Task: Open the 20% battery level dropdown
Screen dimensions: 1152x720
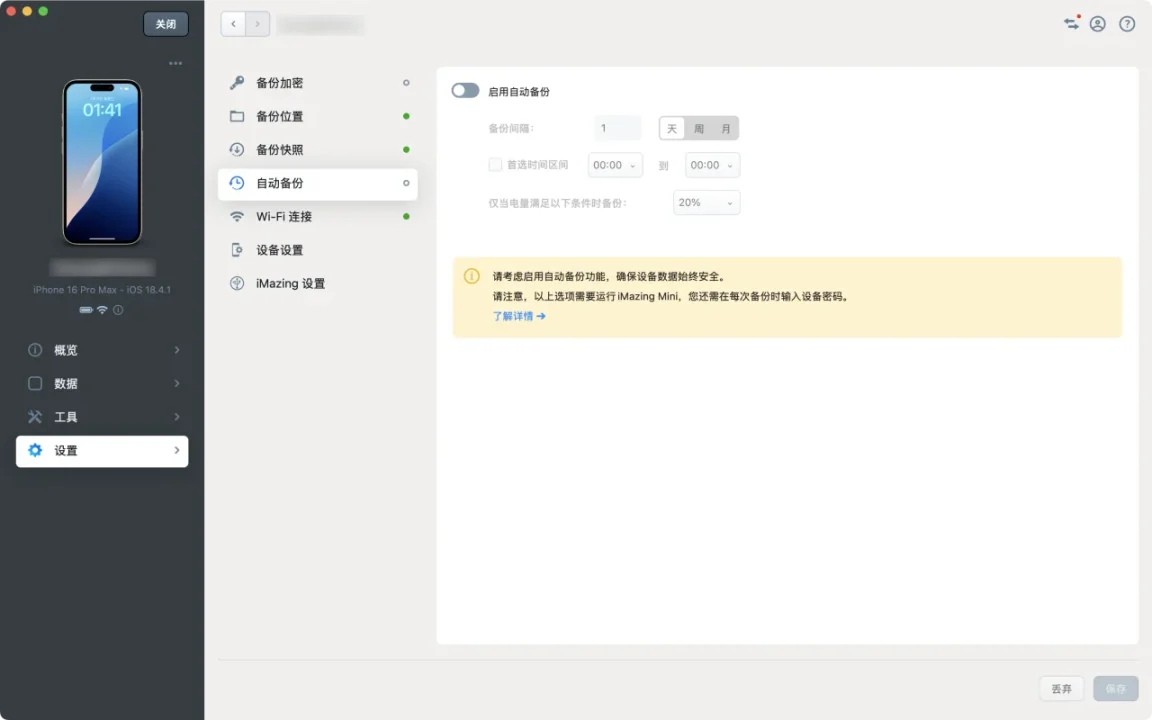Action: tap(706, 203)
